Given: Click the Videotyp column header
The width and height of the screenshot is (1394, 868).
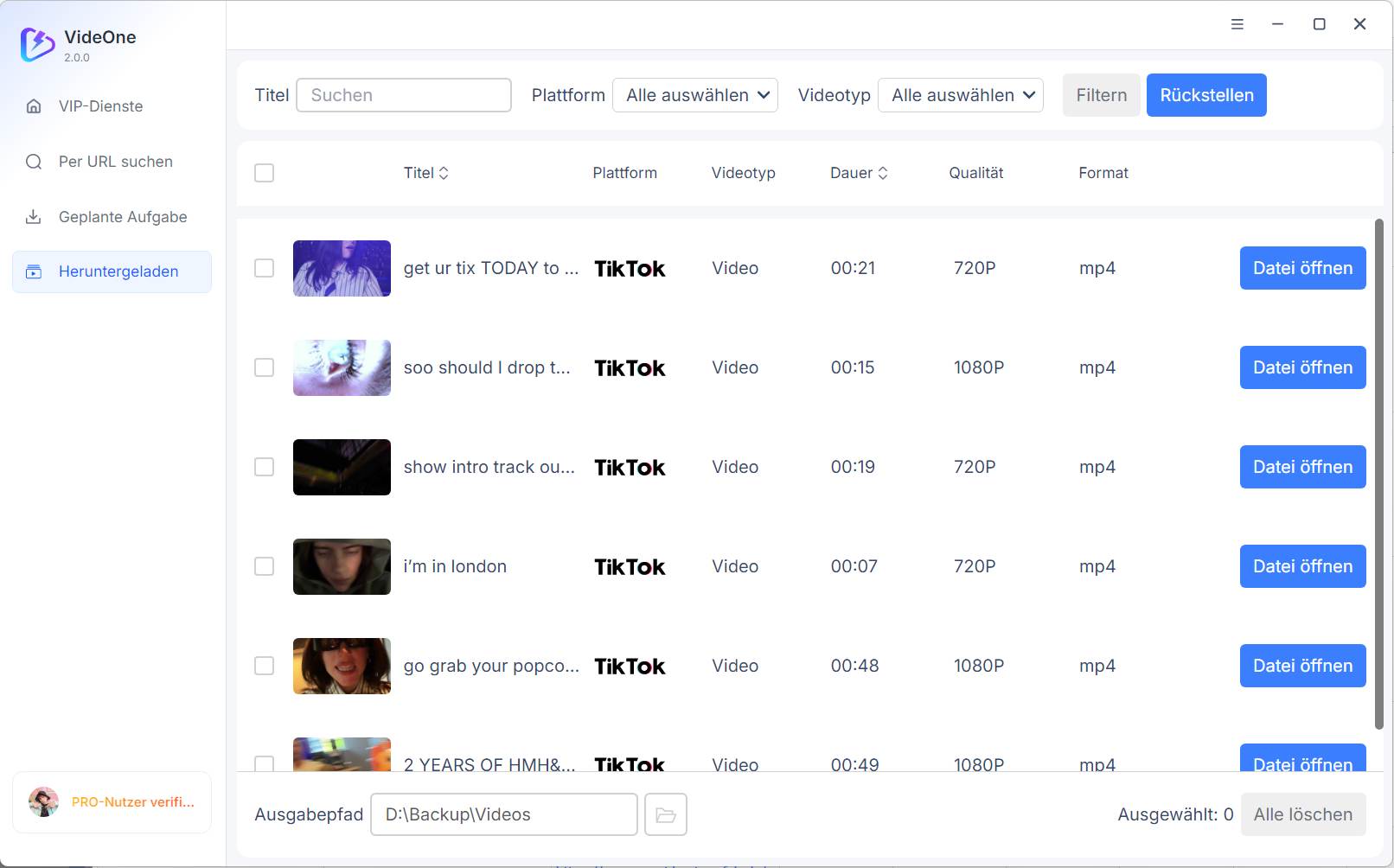Looking at the screenshot, I should click(743, 173).
